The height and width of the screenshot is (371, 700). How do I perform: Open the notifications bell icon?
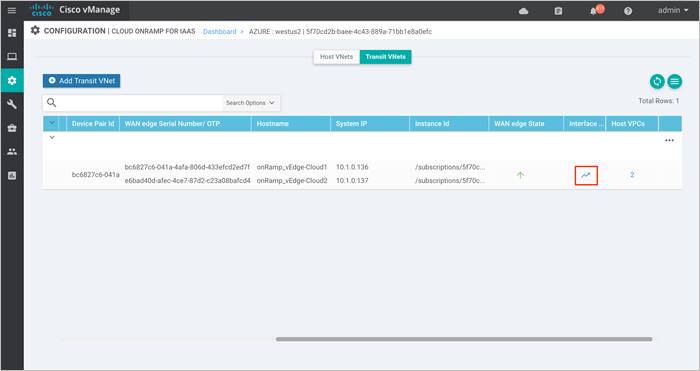593,11
